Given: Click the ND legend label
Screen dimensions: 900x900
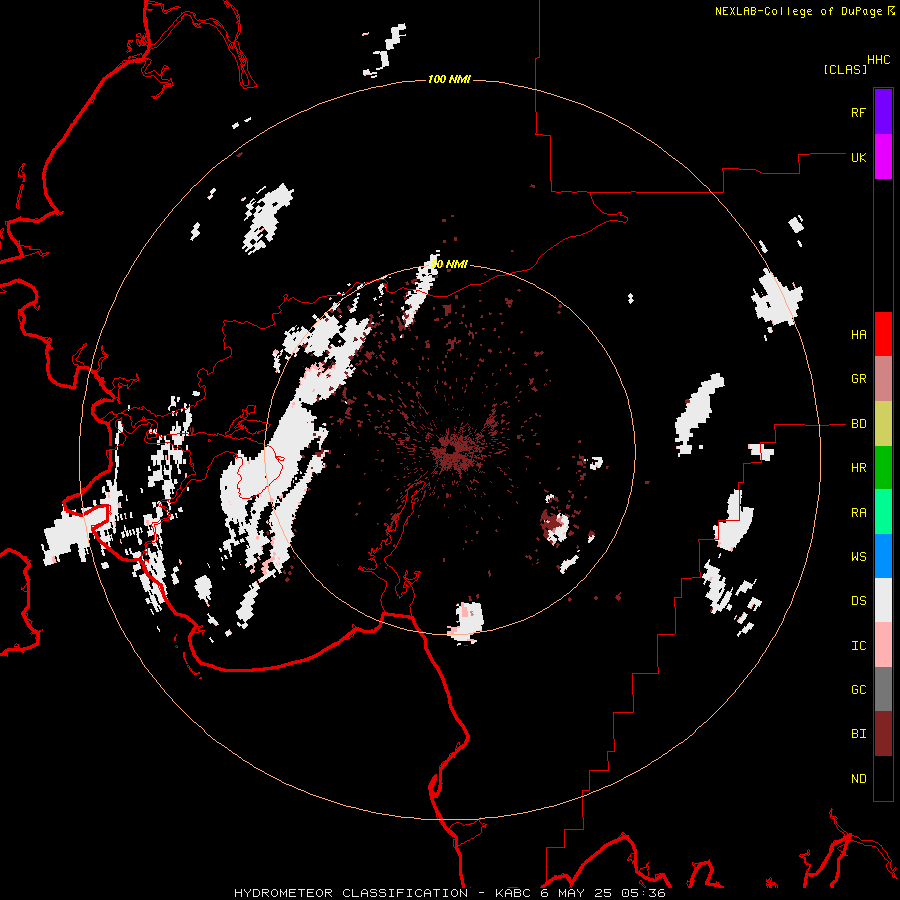Looking at the screenshot, I should point(859,779).
